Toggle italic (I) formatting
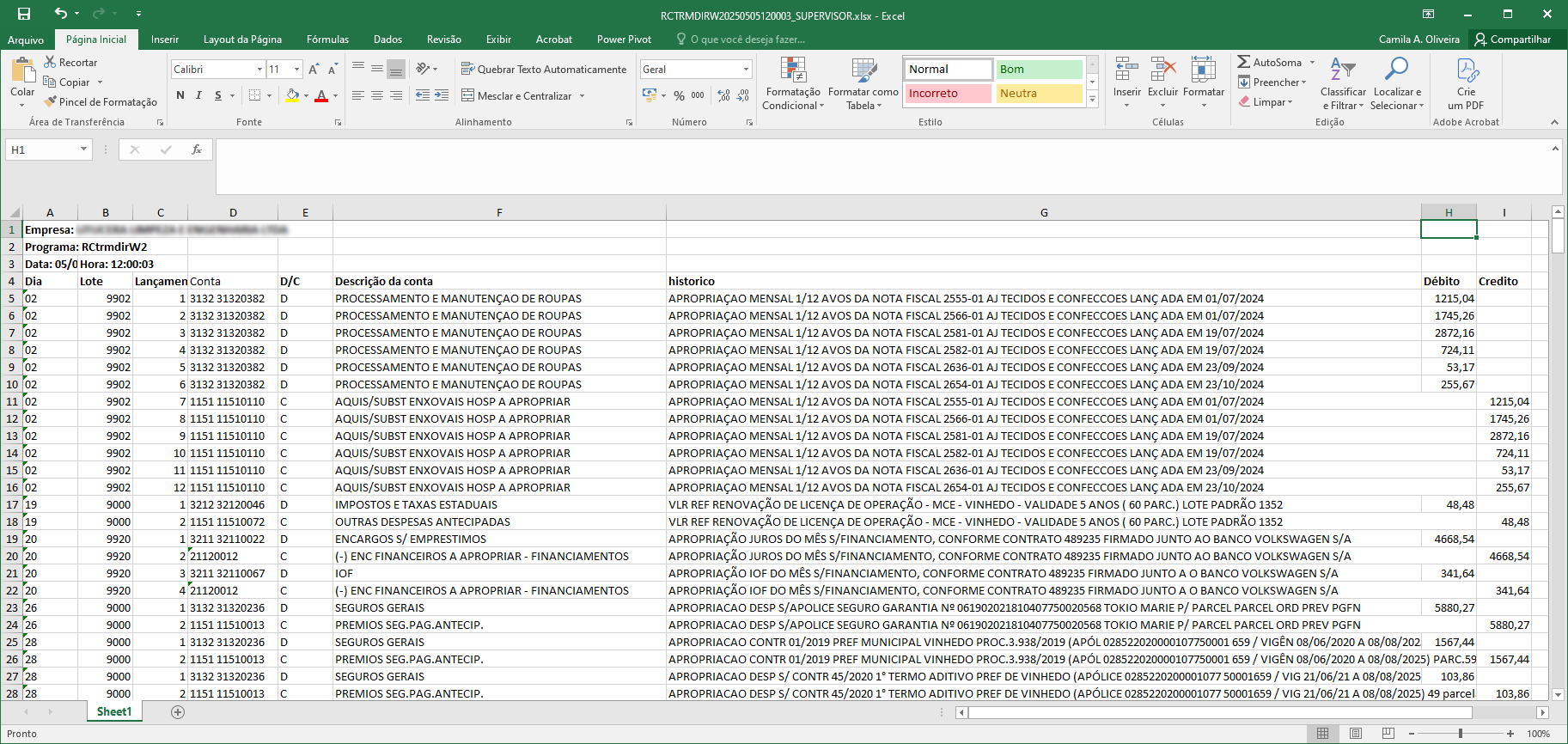 coord(198,95)
